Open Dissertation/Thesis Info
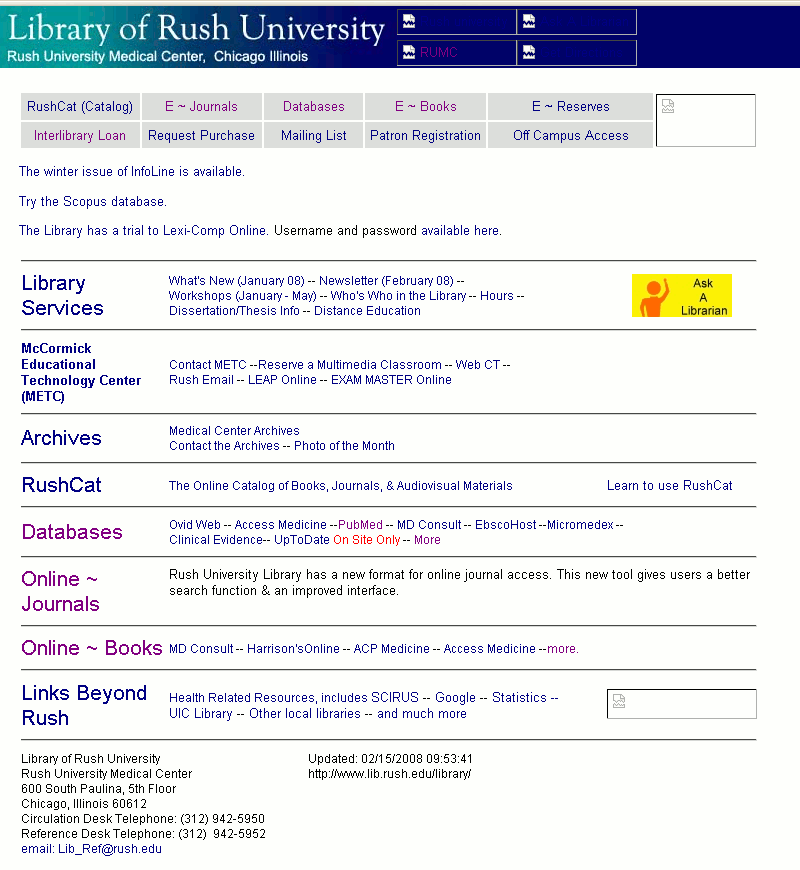This screenshot has width=800, height=870. [x=234, y=311]
